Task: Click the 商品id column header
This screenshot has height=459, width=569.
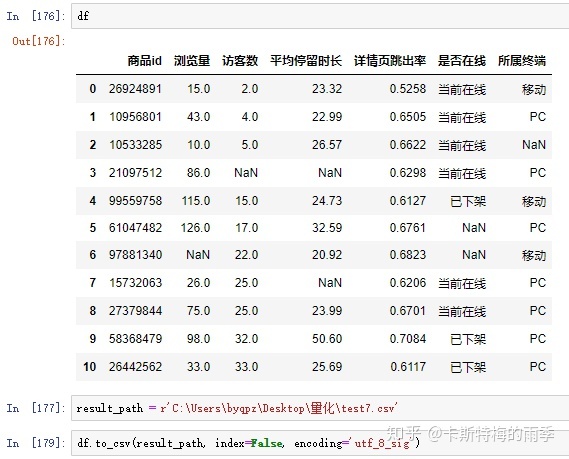Action: pos(144,61)
